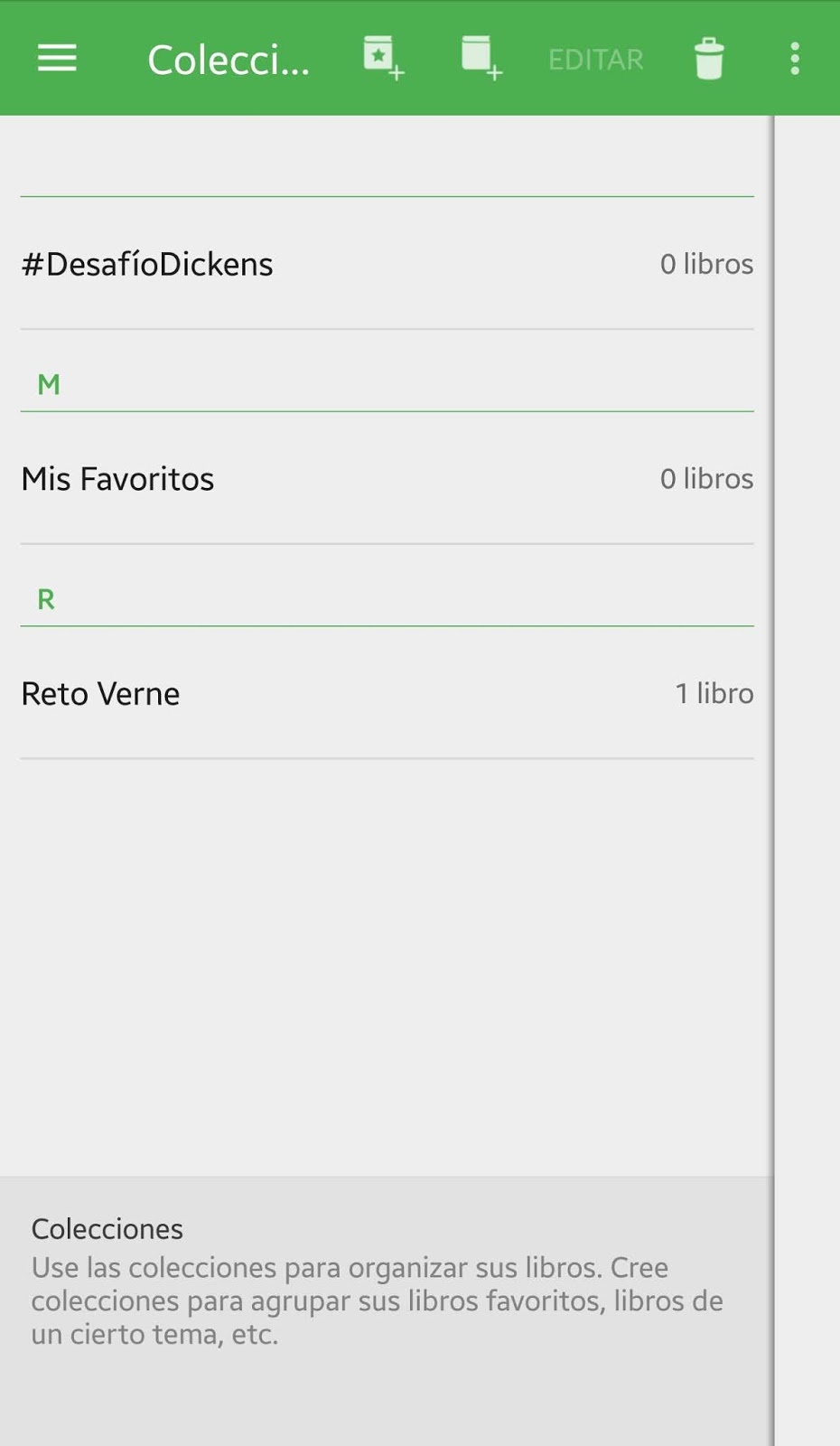Tap 0 libros beside #DesafíoDickens
Image resolution: width=840 pixels, height=1446 pixels.
pyautogui.click(x=706, y=264)
